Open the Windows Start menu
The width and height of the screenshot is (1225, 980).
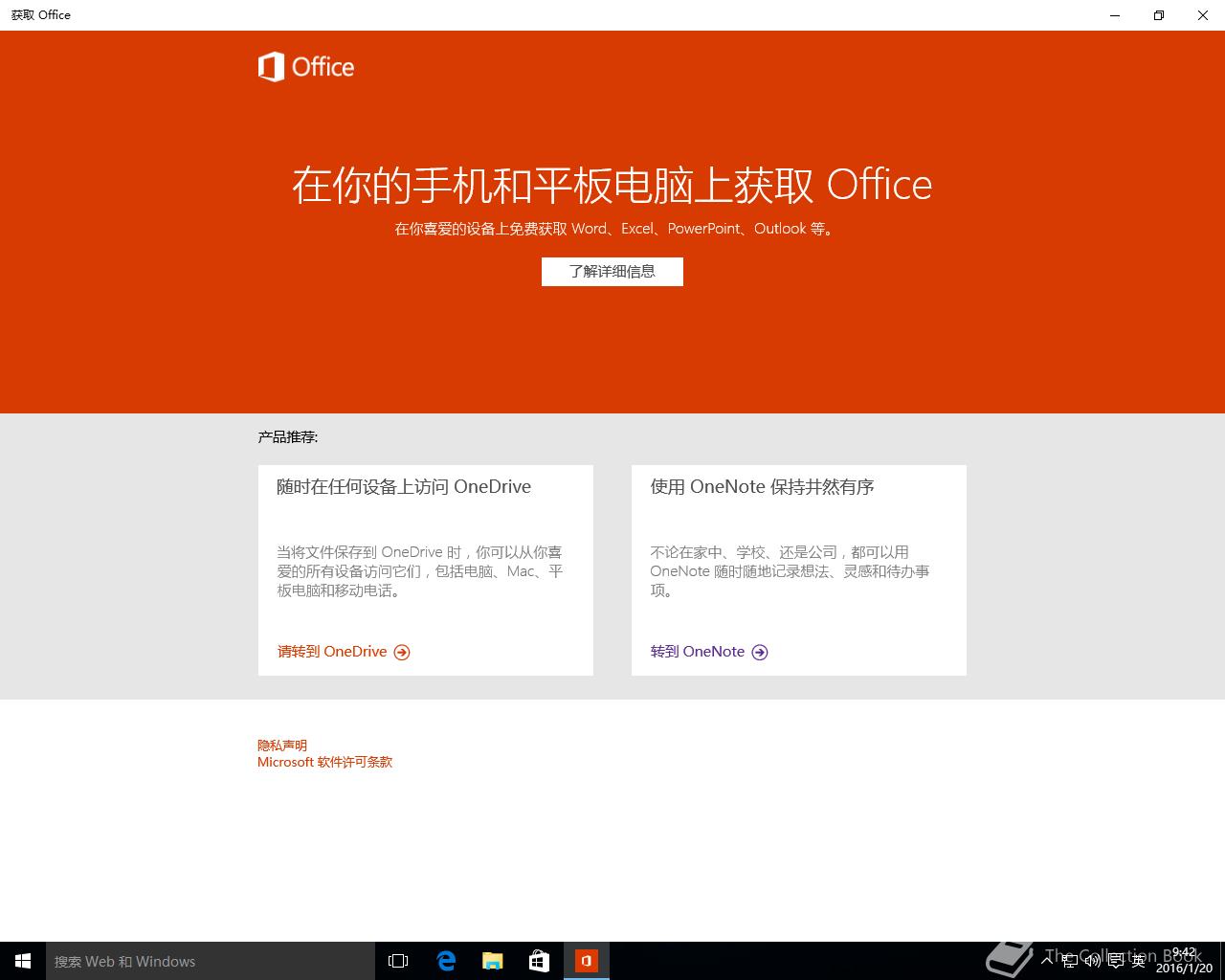tap(23, 961)
